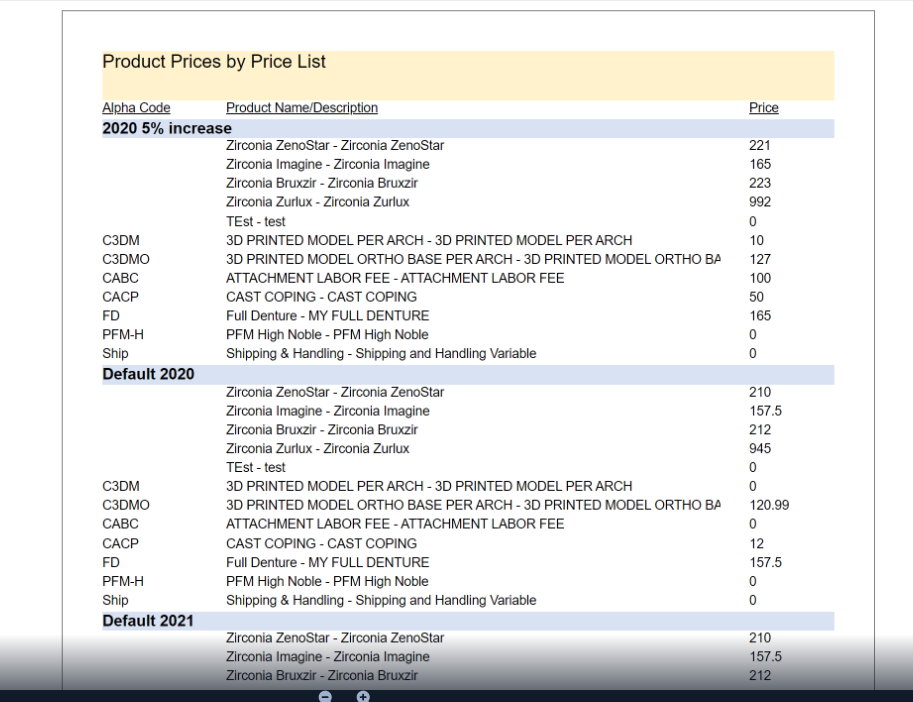Click Shipping & Handling description in Default 2020 group
This screenshot has width=913, height=702.
pyautogui.click(x=381, y=600)
